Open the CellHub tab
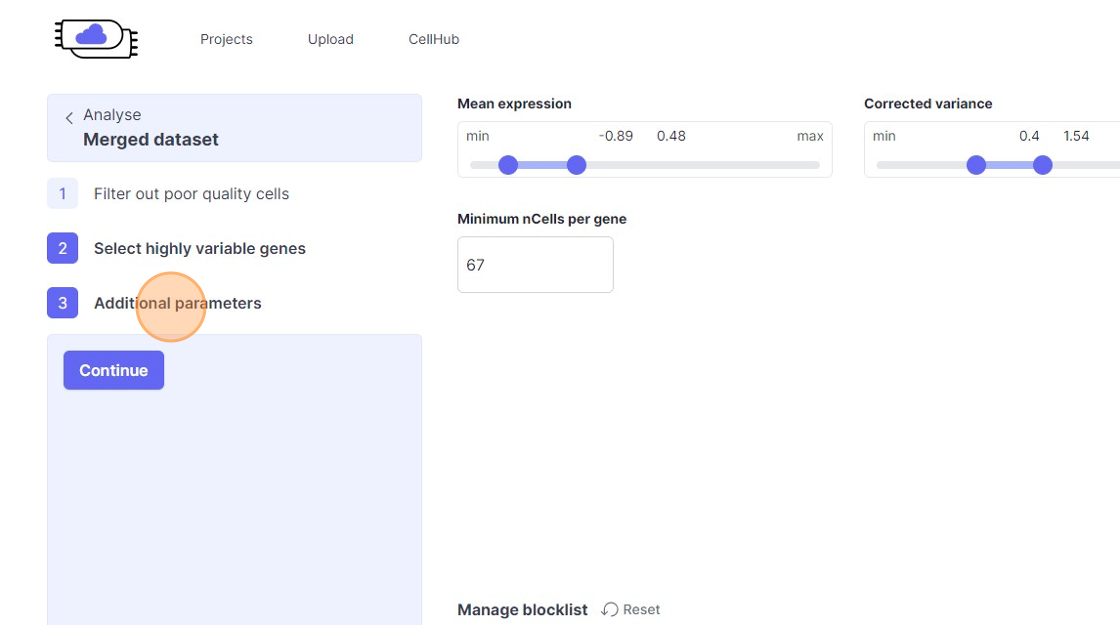Screen dimensions: 1120x625 (434, 39)
